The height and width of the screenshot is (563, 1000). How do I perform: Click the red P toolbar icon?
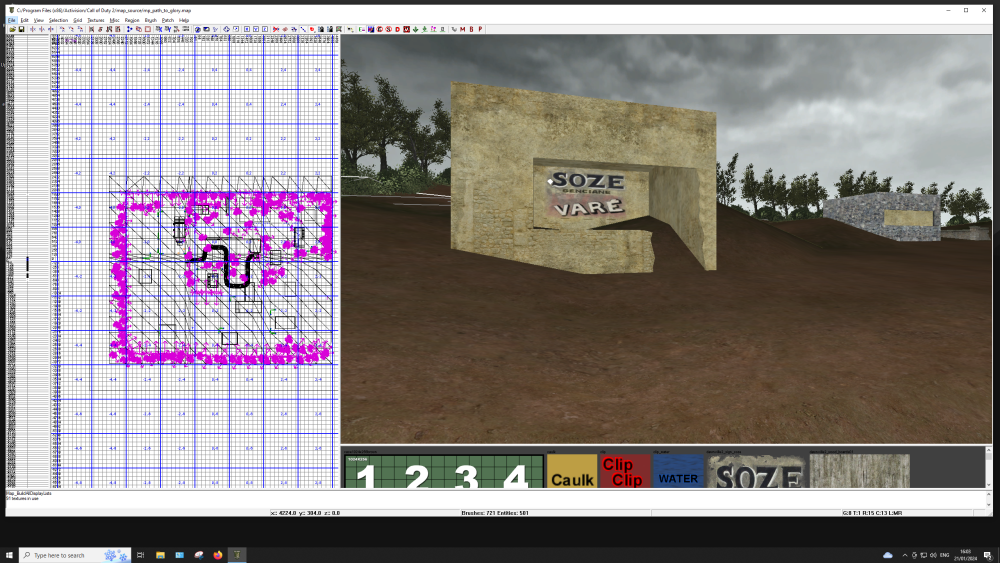[x=480, y=29]
